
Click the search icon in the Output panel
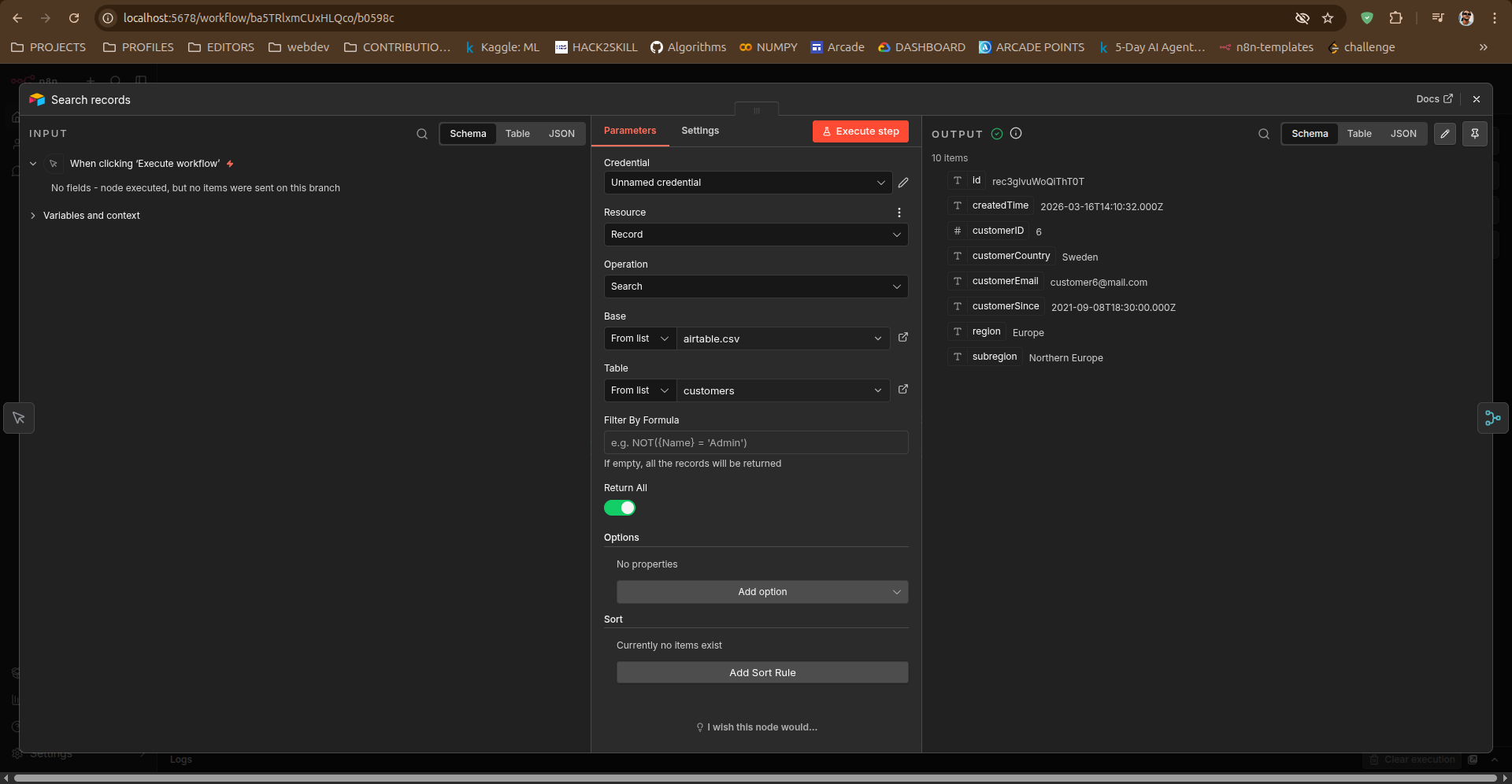point(1264,134)
